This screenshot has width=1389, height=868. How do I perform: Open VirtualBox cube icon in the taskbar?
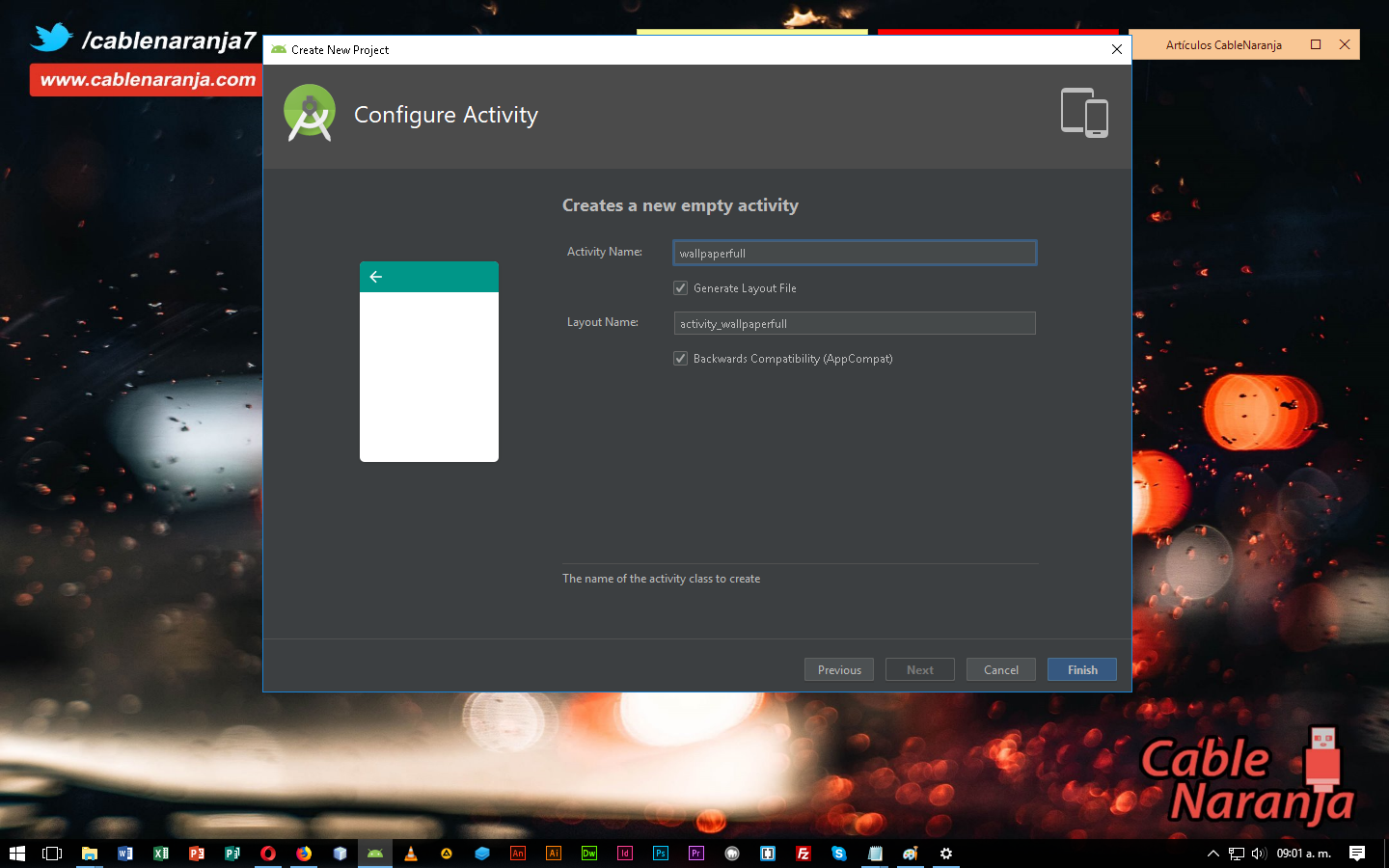(340, 854)
